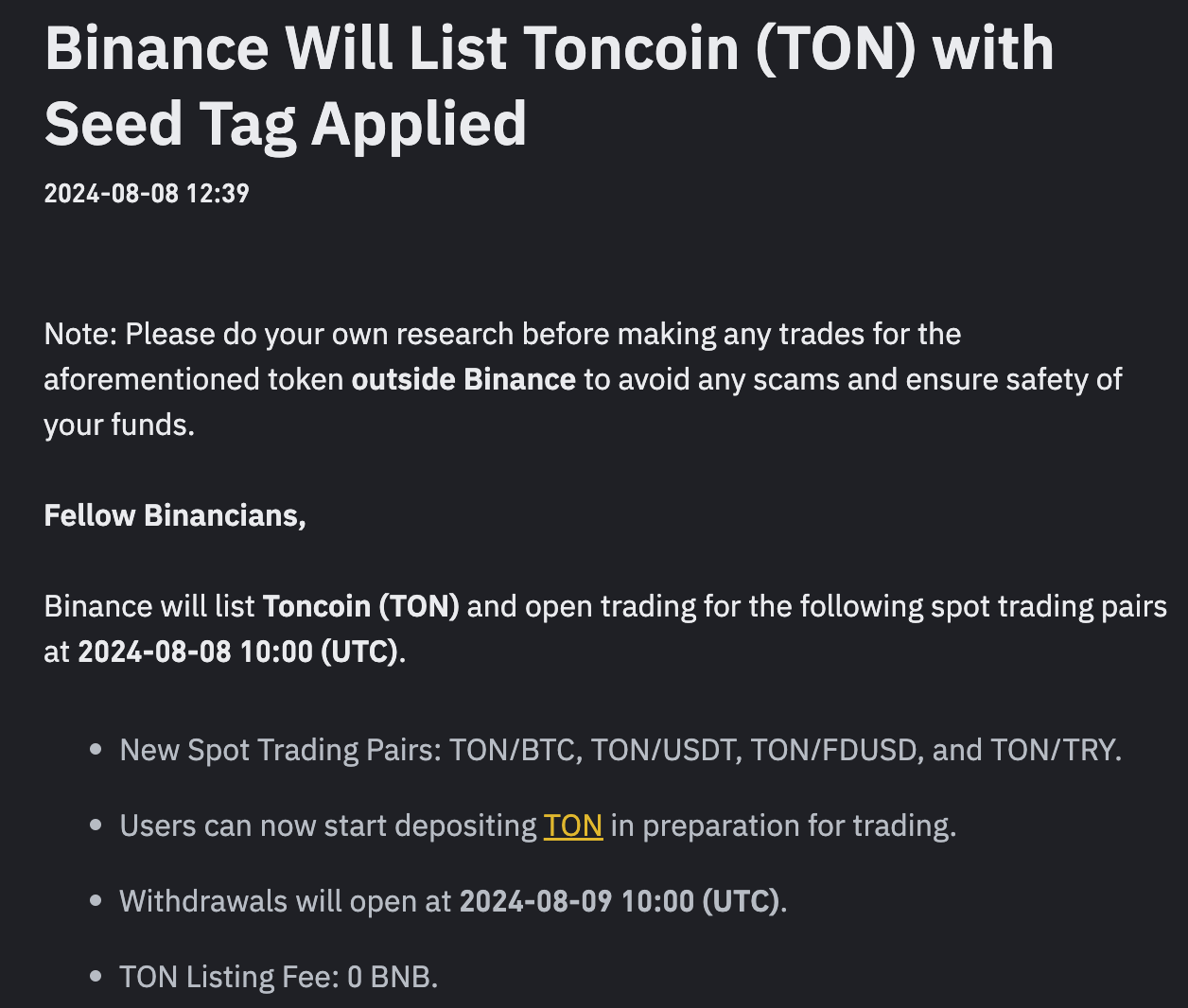The height and width of the screenshot is (1008, 1188).
Task: Click the withdrawal time 2024-08-09 10:00 (UTC)
Action: [x=620, y=901]
